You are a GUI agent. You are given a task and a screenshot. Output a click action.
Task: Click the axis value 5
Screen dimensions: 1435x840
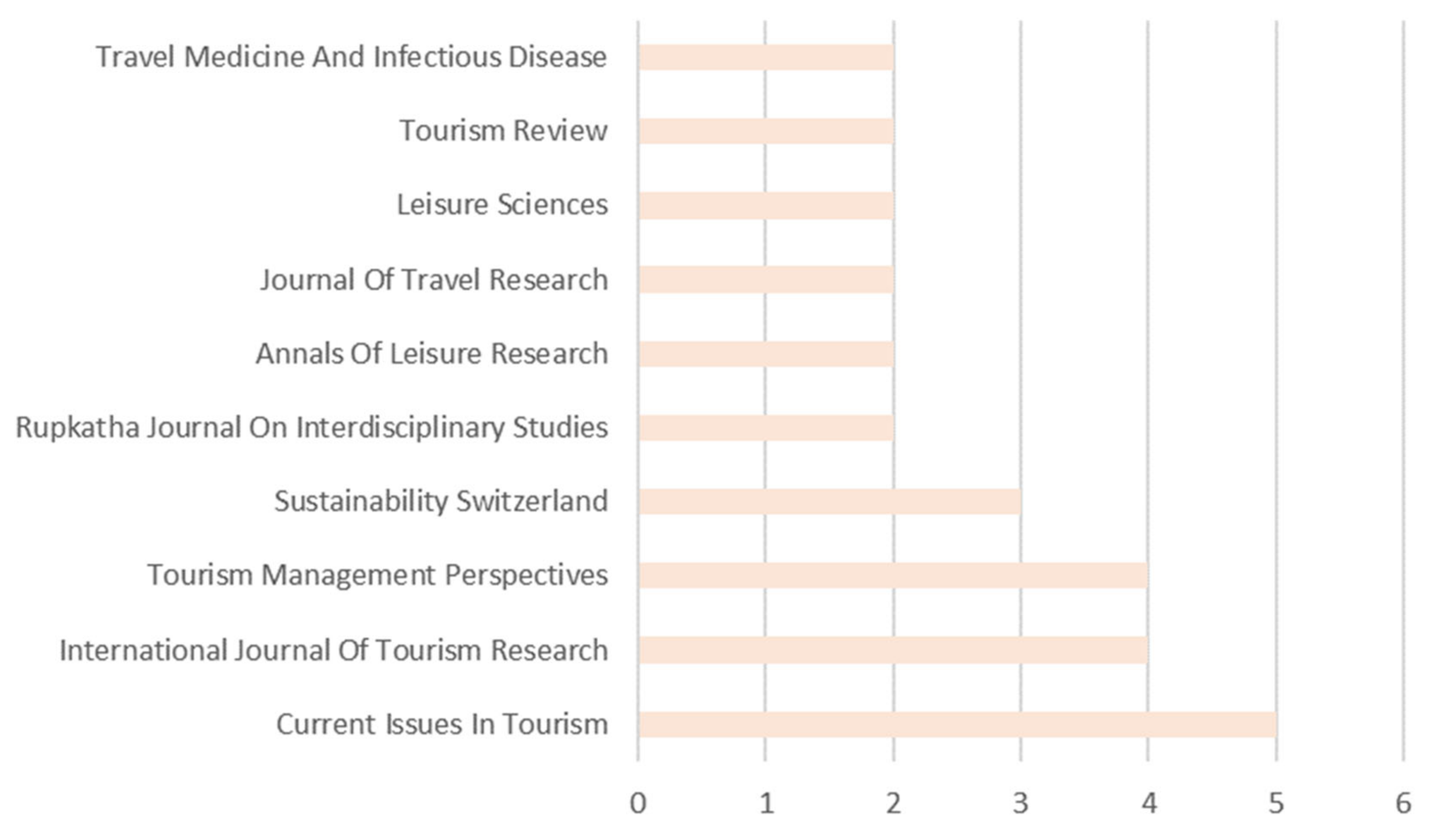1275,803
